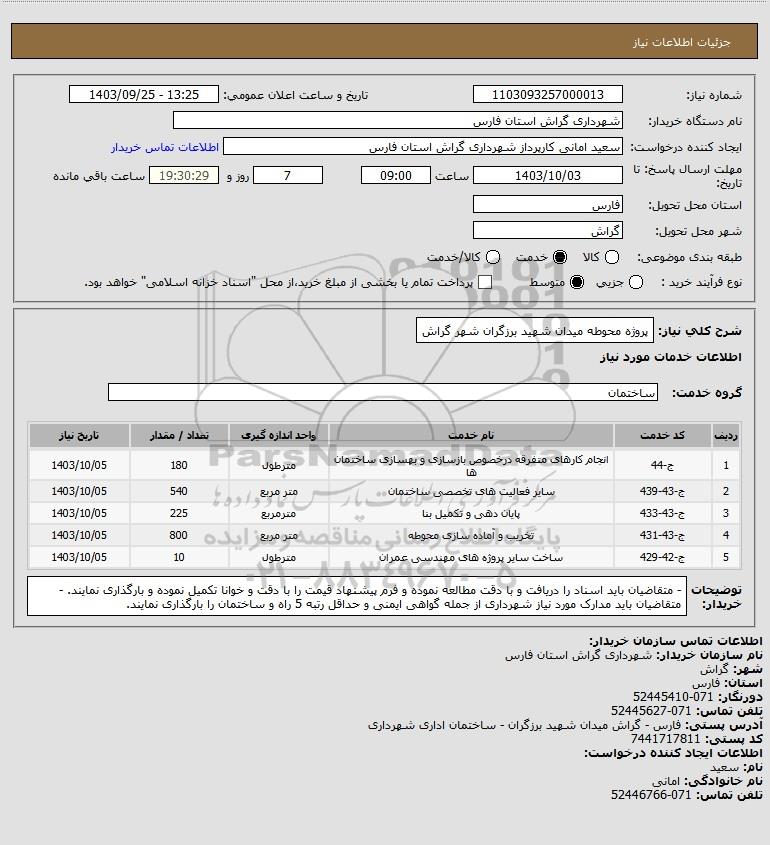Click the کد خدمت column header
Screen dimensions: 770x845
click(662, 435)
